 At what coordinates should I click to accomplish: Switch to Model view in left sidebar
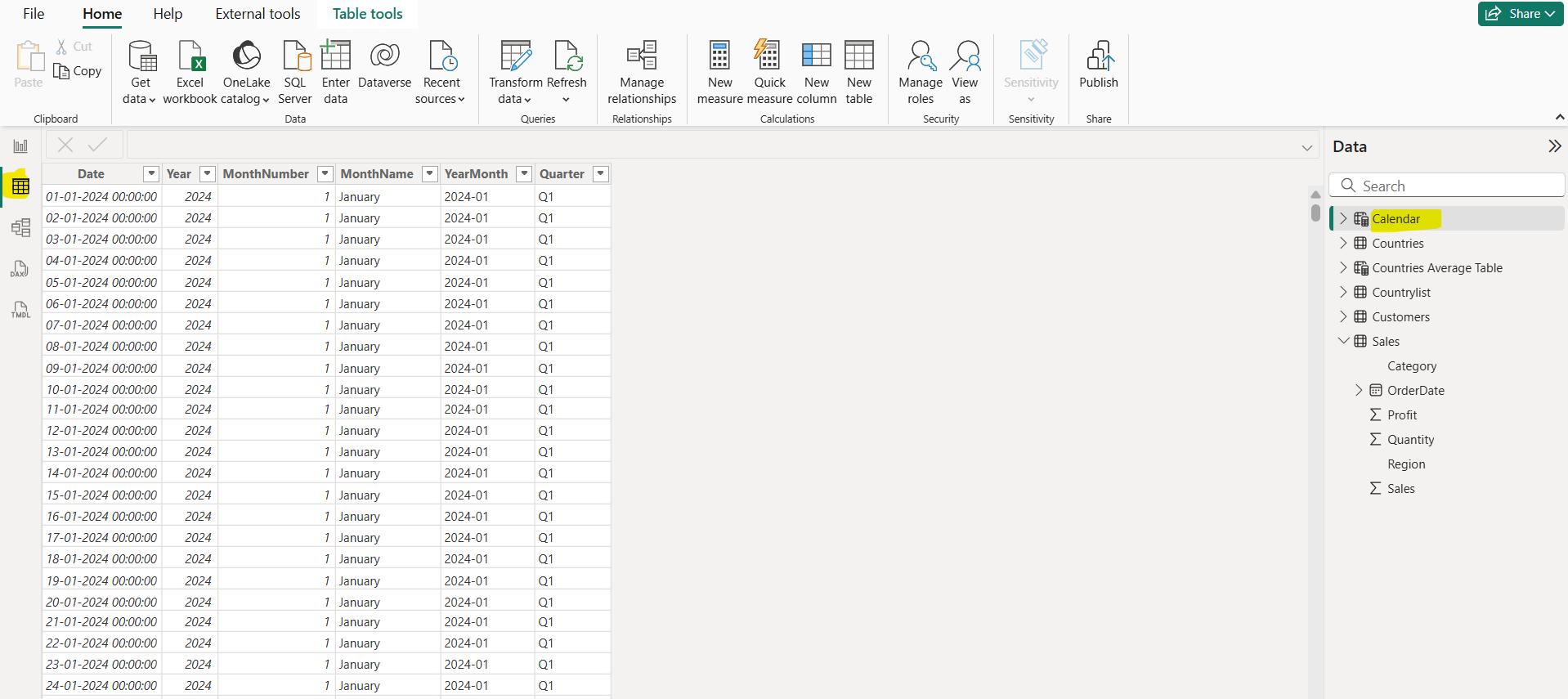pyautogui.click(x=20, y=227)
